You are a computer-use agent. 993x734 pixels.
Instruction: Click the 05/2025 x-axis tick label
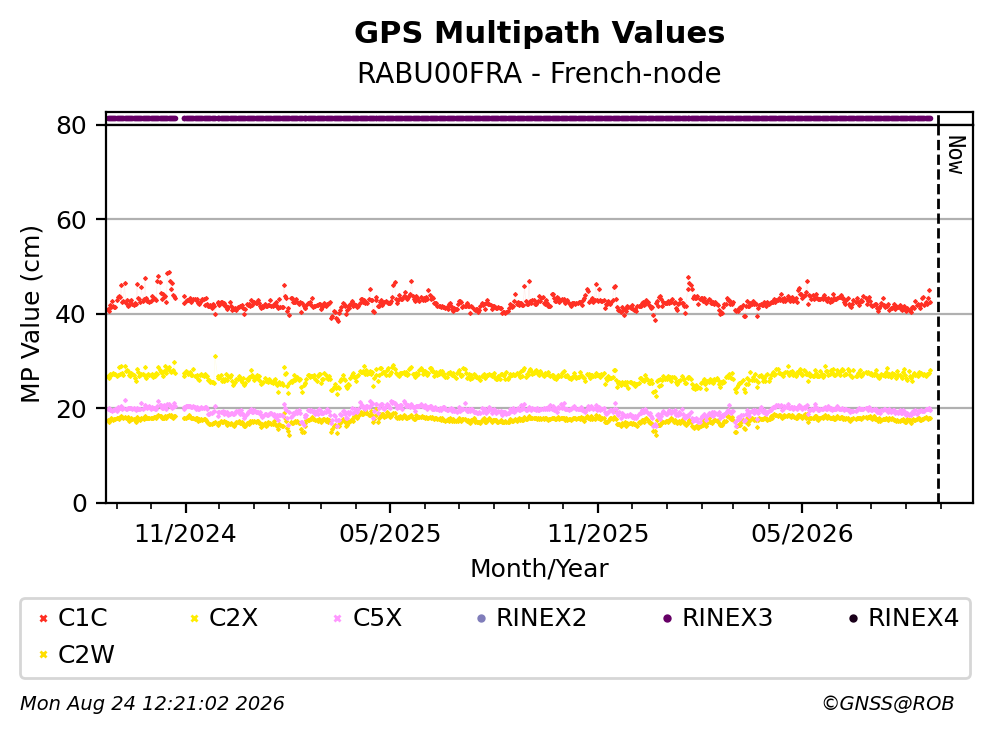pyautogui.click(x=389, y=534)
